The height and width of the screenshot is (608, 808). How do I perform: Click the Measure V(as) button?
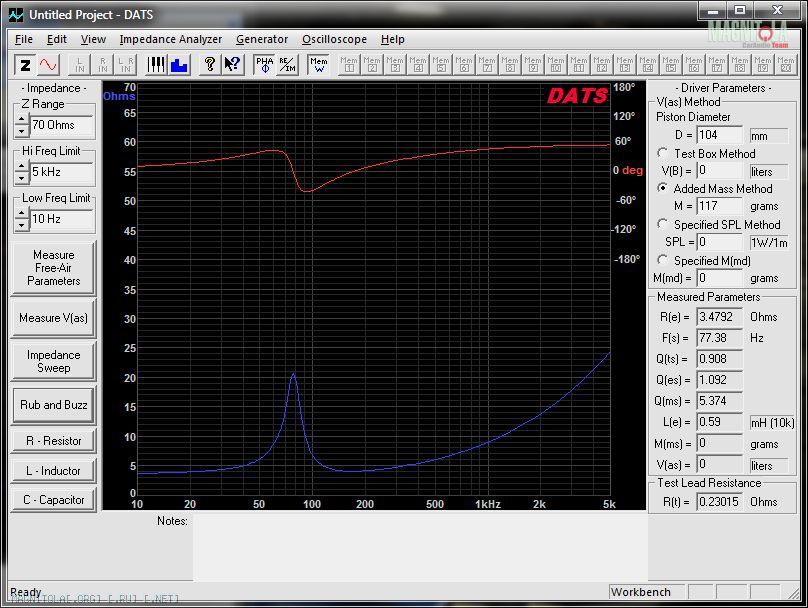tap(54, 318)
